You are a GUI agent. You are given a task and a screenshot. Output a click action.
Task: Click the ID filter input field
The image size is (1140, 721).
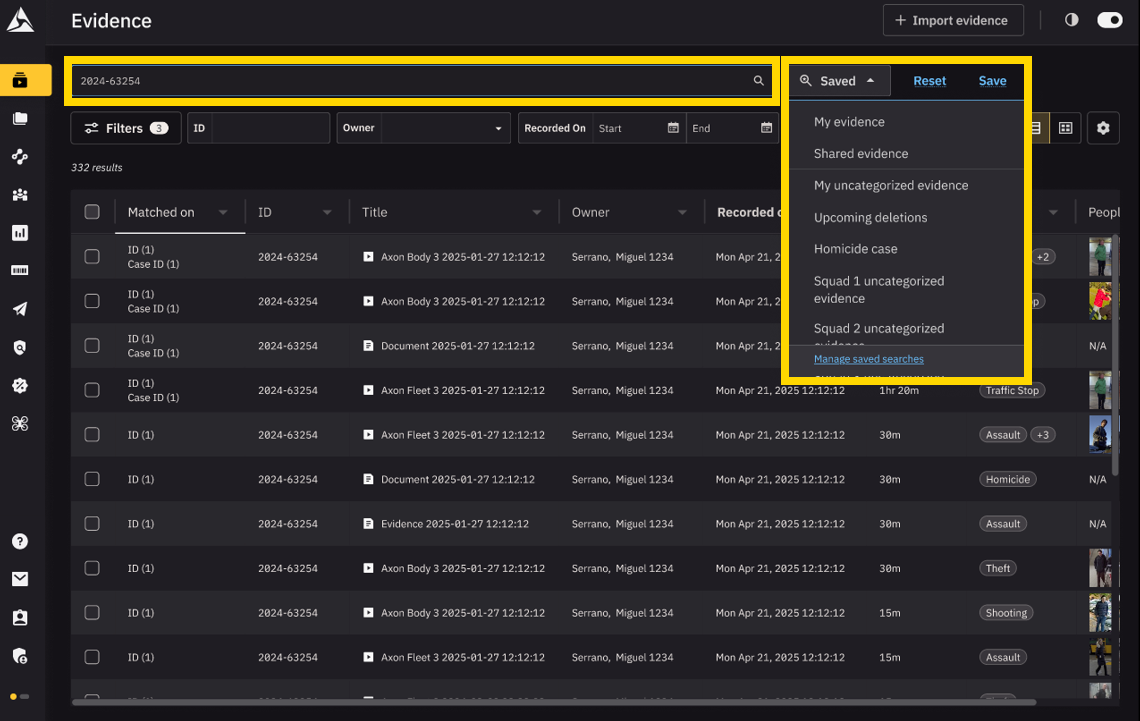[x=270, y=128]
